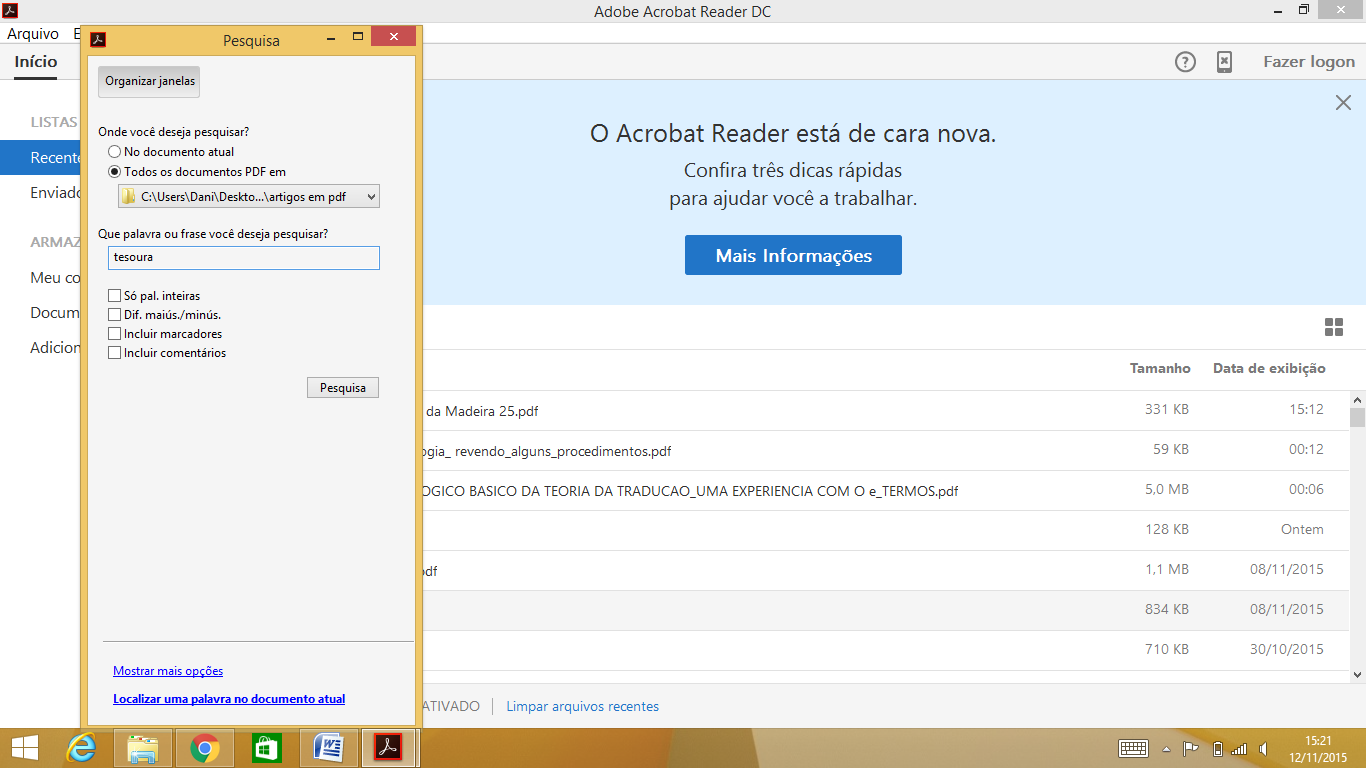Sort by 'Data de exibição' column header
Image resolution: width=1366 pixels, height=768 pixels.
tap(1269, 368)
